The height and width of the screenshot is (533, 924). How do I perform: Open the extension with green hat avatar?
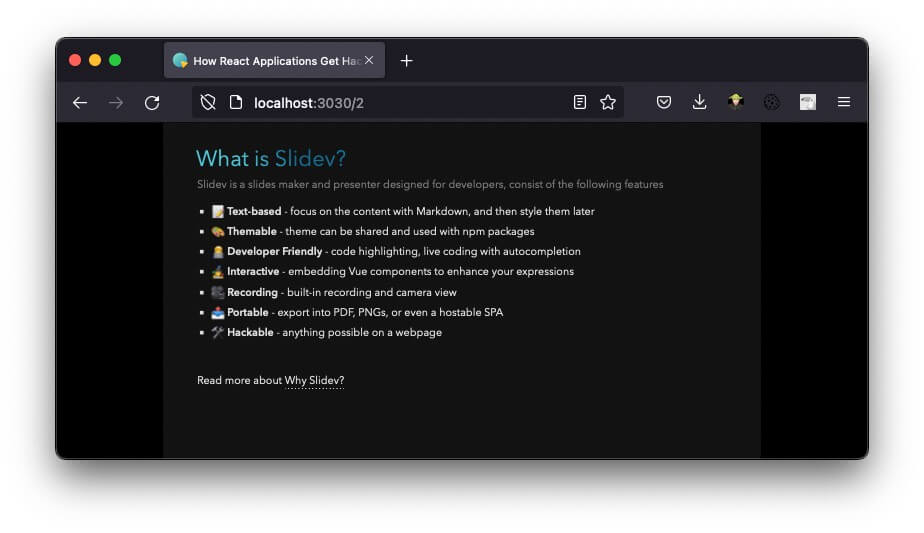[x=735, y=101]
